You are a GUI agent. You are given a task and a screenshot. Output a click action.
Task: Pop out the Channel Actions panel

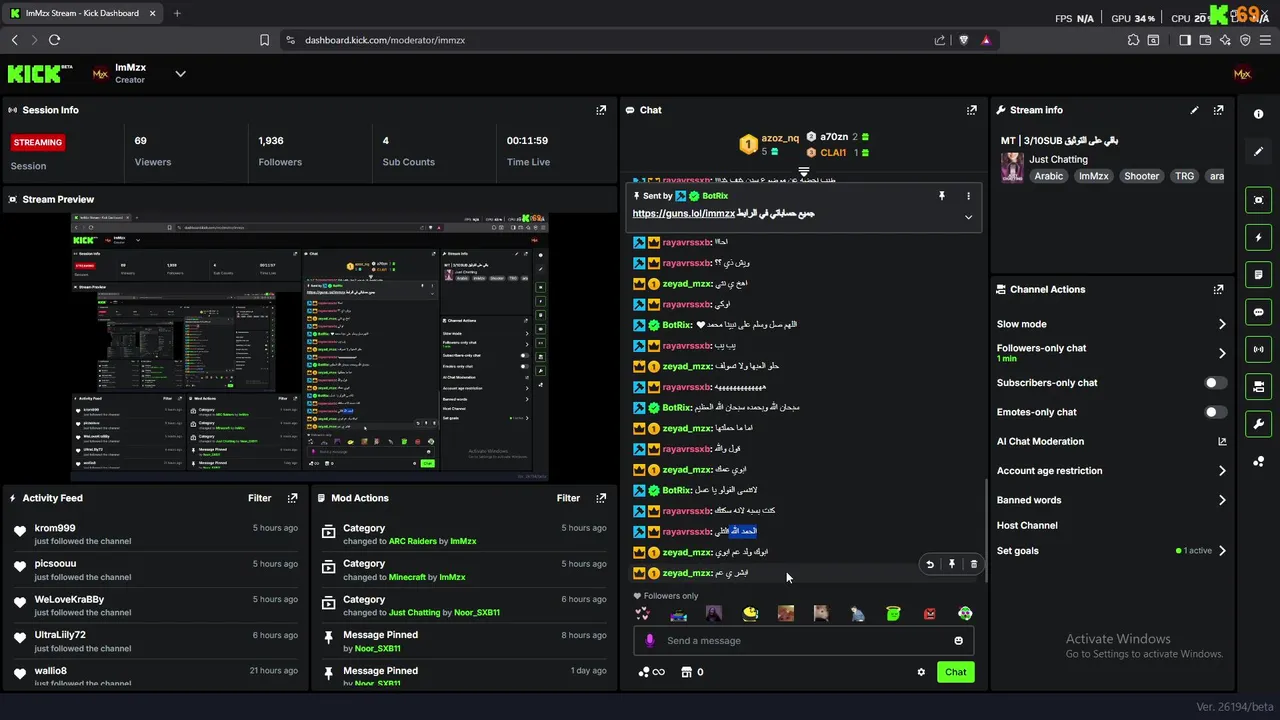pos(1218,289)
